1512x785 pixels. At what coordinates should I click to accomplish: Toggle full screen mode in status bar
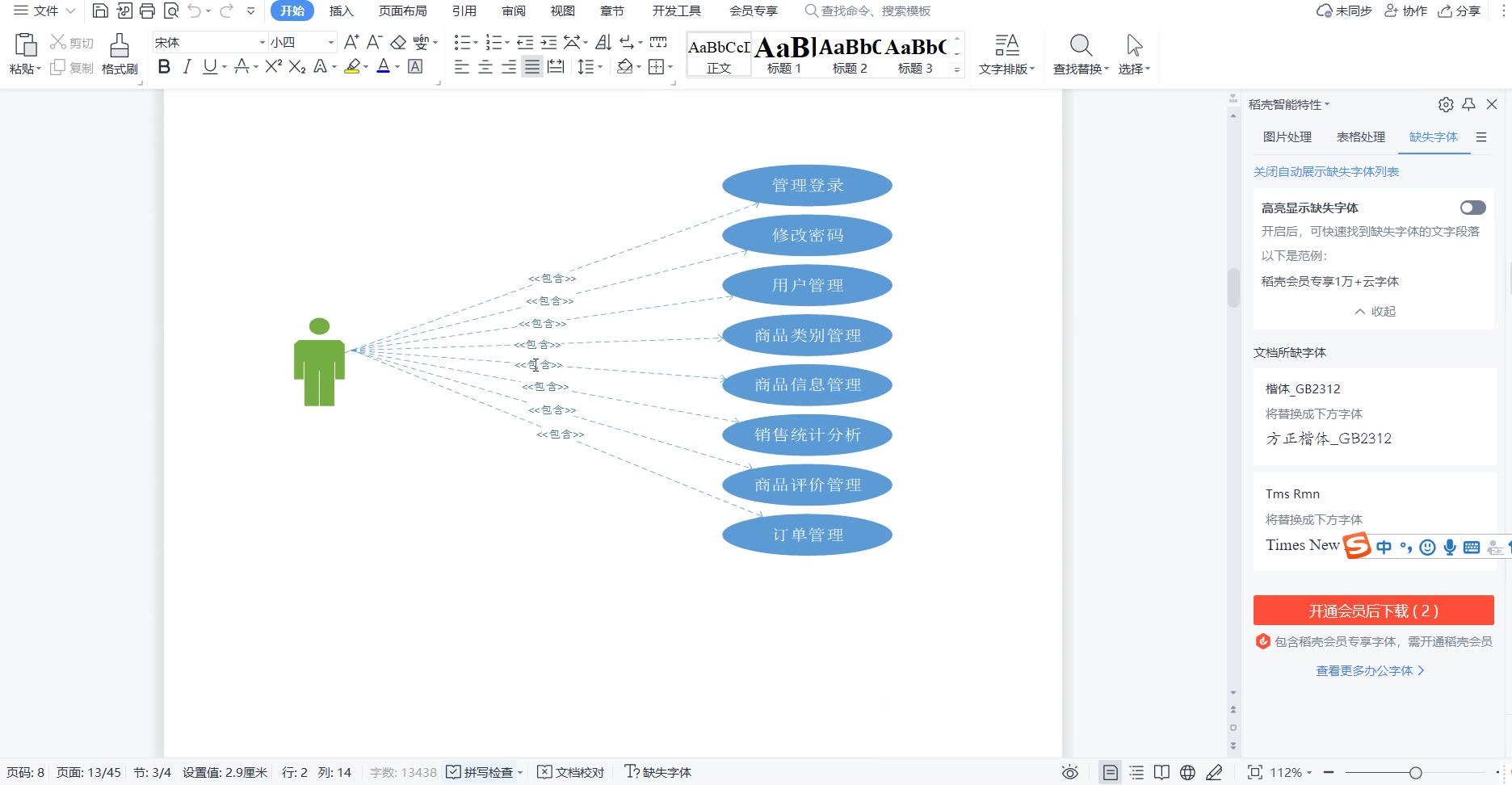pos(1255,773)
